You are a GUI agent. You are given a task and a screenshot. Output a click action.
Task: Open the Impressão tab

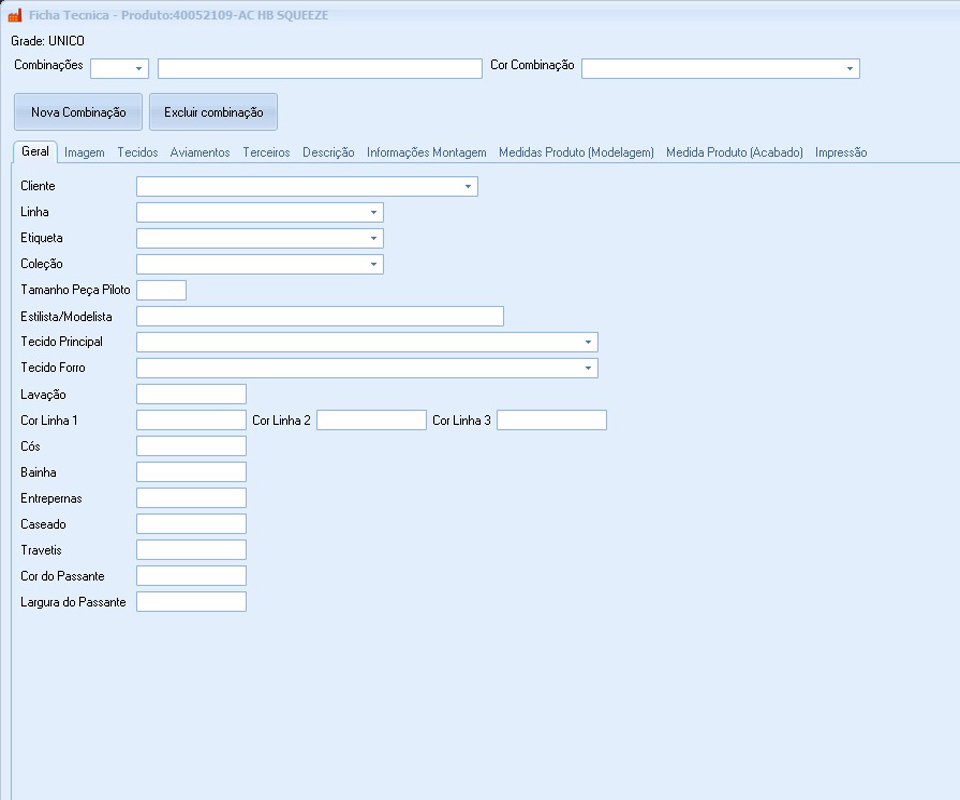[x=840, y=153]
